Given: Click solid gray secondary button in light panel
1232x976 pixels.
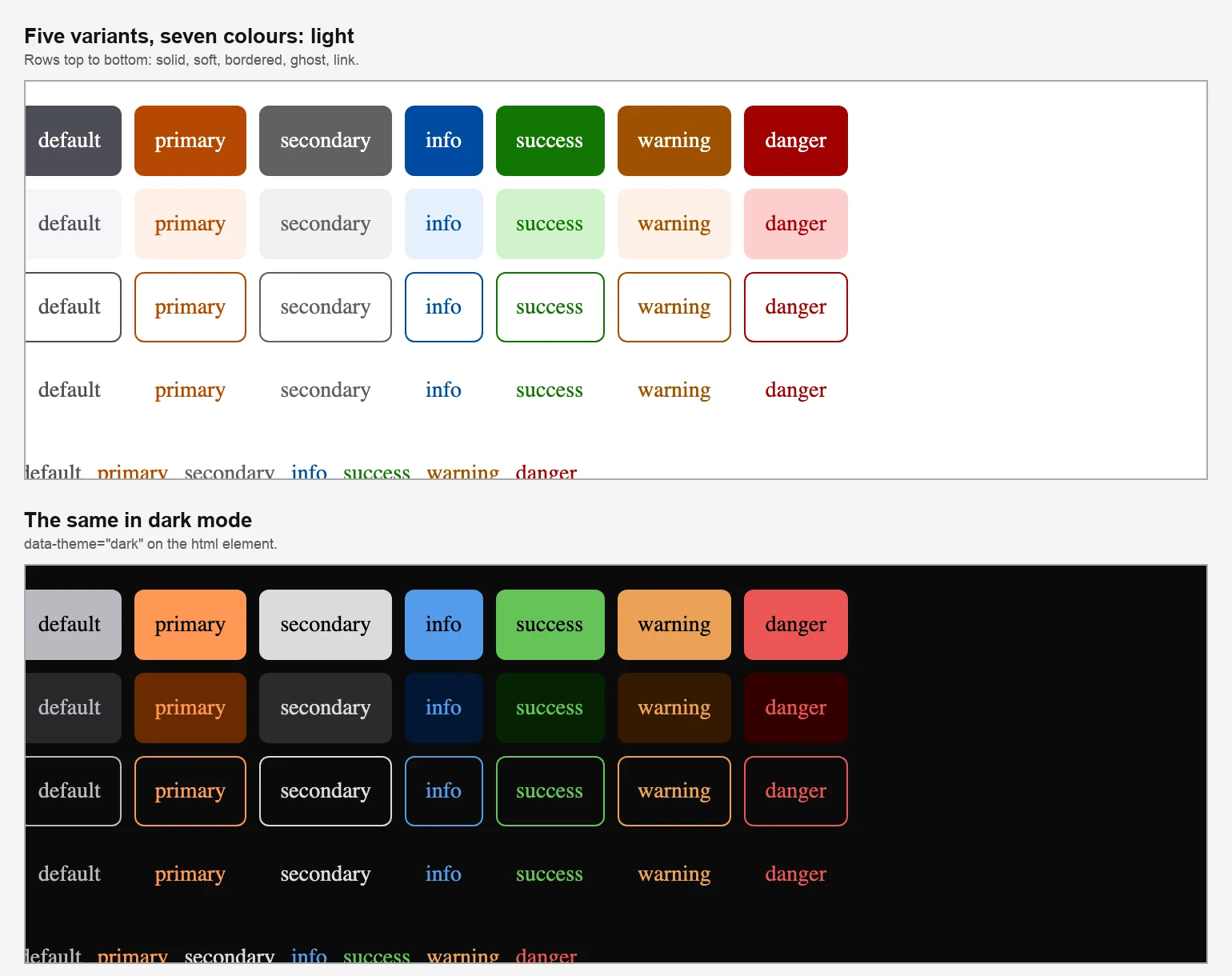Looking at the screenshot, I should pyautogui.click(x=326, y=141).
